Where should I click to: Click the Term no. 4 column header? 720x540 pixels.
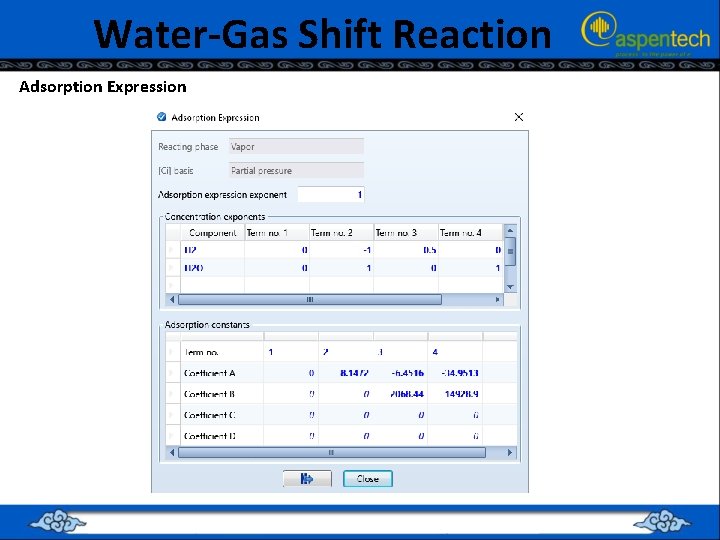(471, 233)
